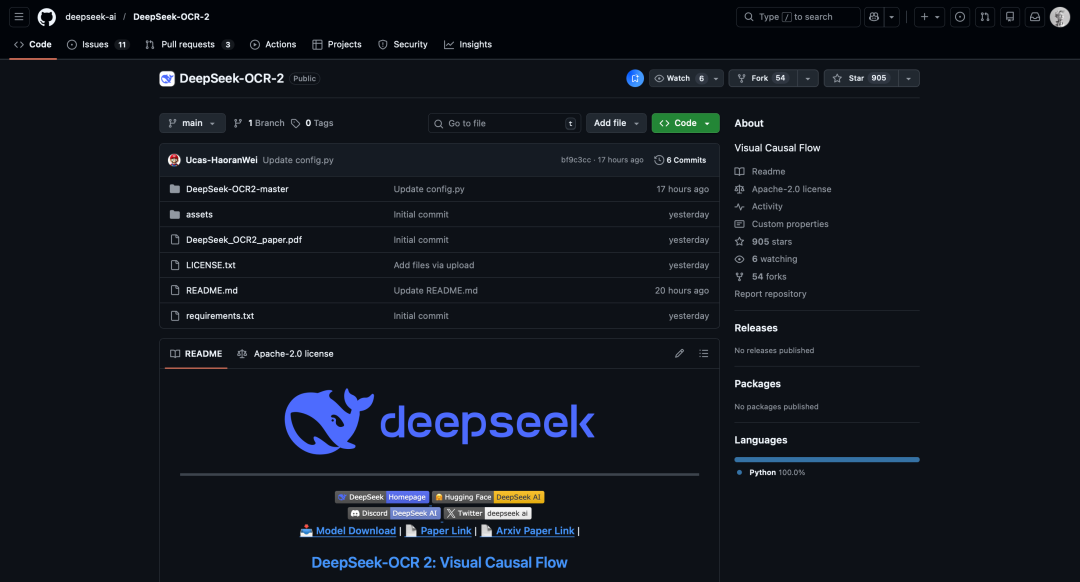Image resolution: width=1080 pixels, height=582 pixels.
Task: Open the green Code dropdown button
Action: (685, 123)
